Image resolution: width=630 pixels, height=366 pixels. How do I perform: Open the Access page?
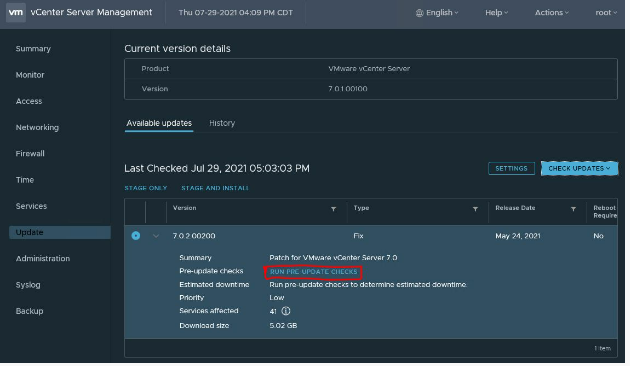tap(29, 101)
